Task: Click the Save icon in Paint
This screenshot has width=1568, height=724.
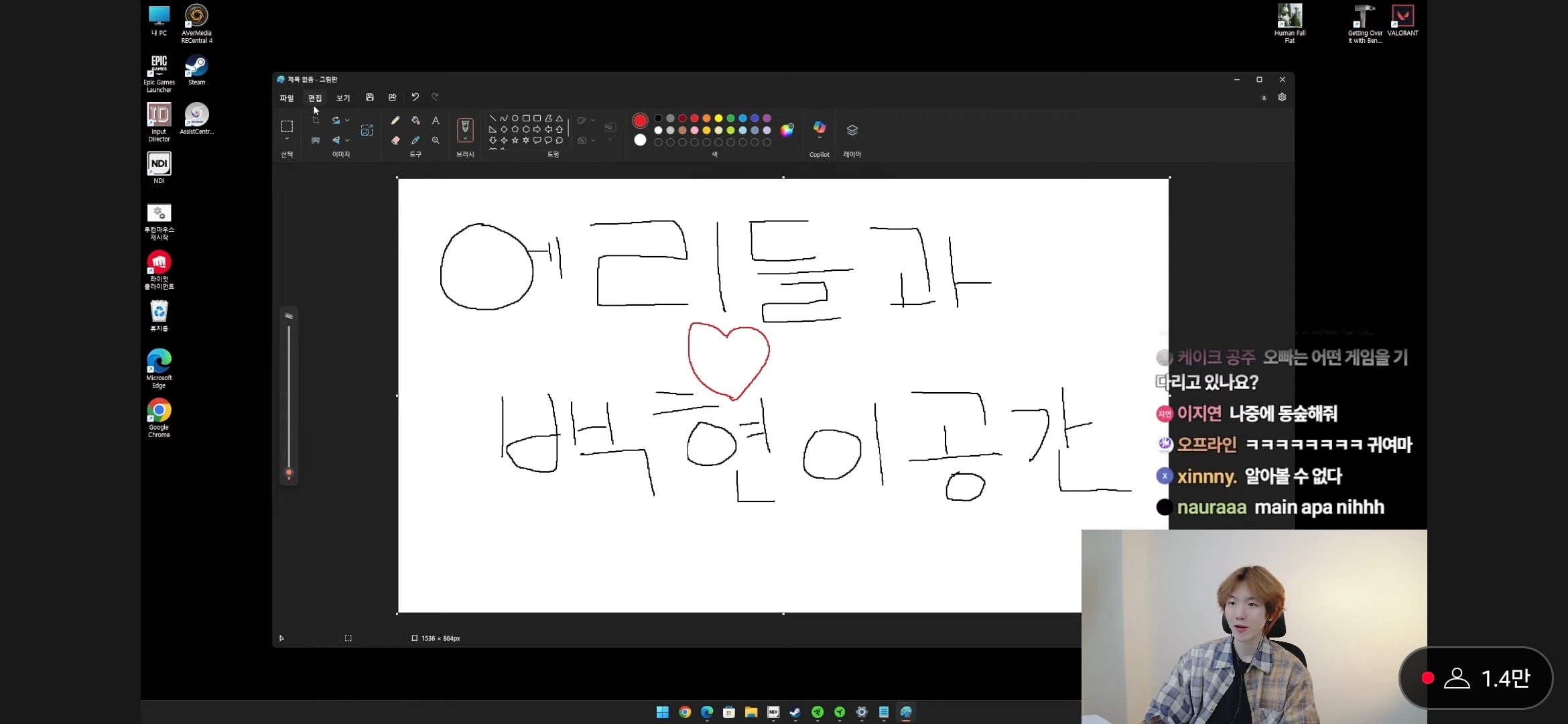Action: point(370,97)
